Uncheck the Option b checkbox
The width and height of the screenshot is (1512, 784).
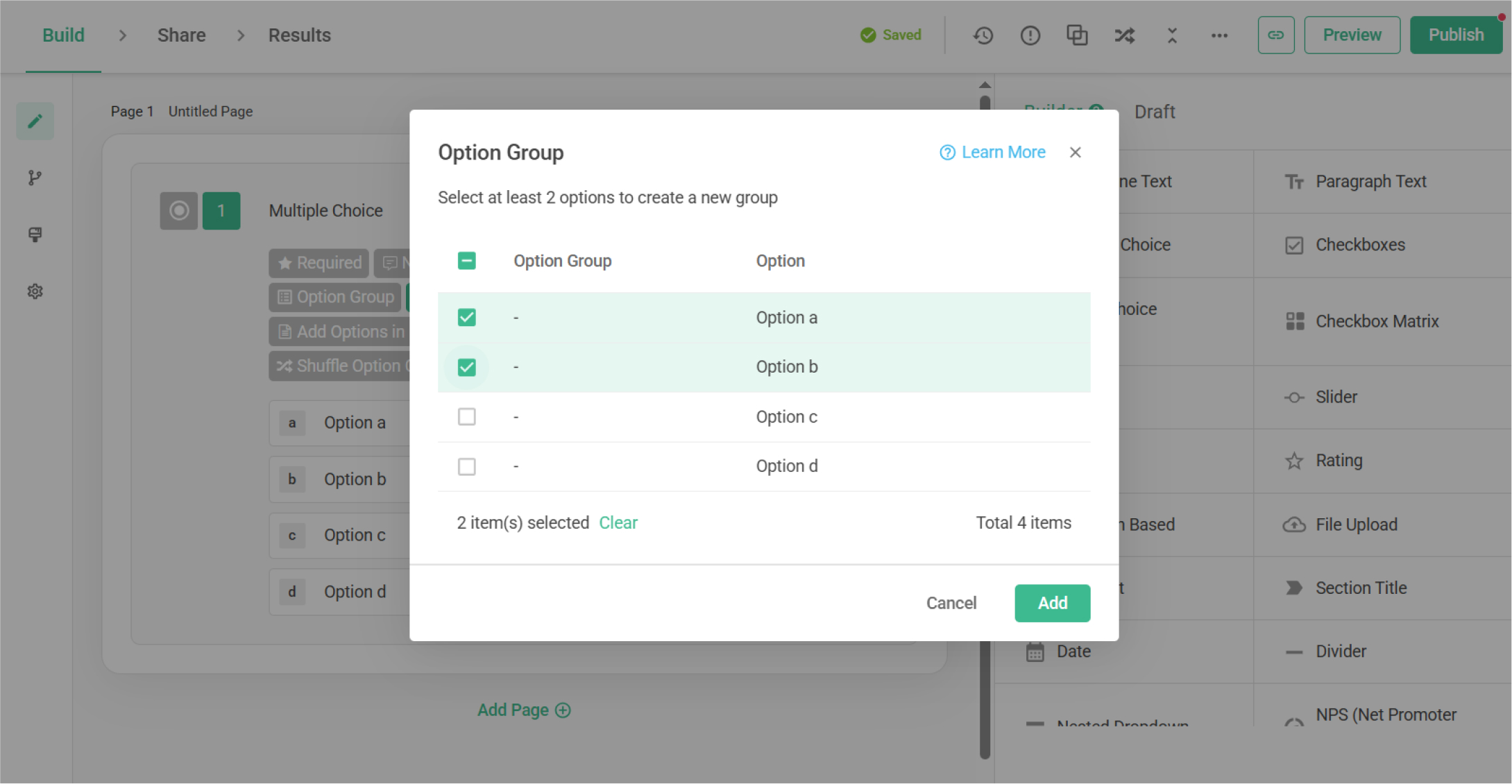[x=467, y=367]
